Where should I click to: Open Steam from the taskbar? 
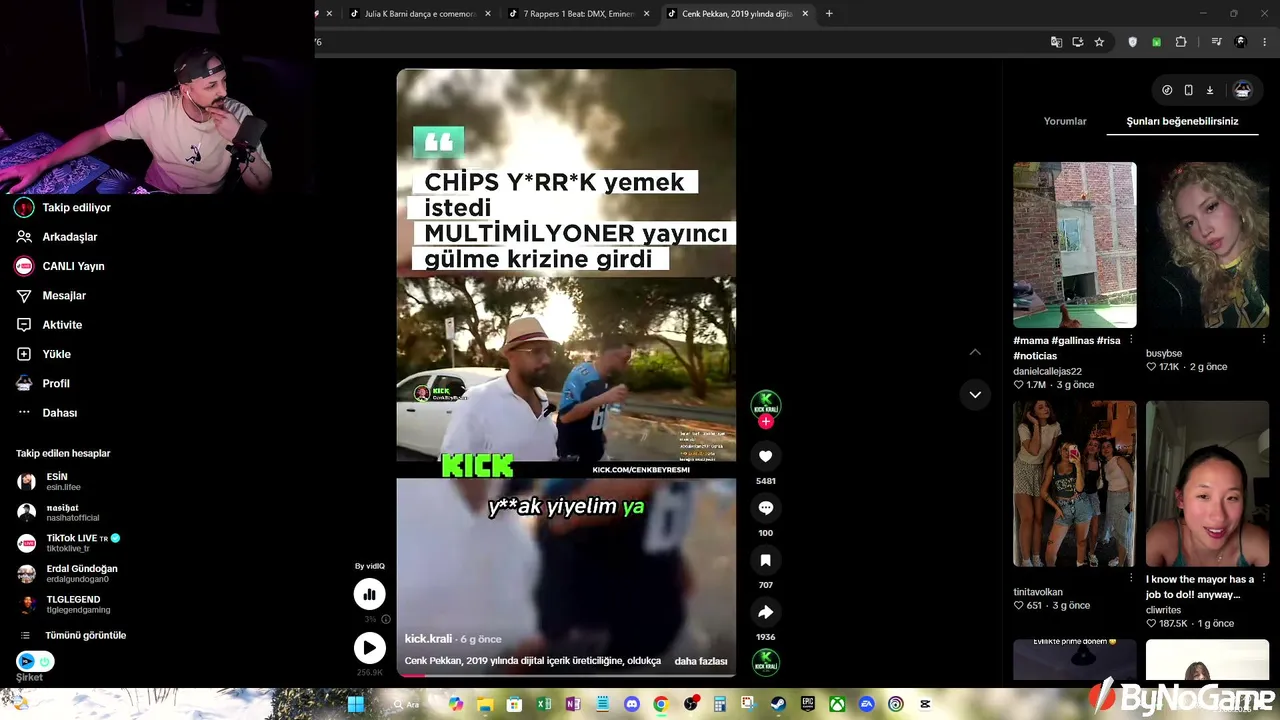click(778, 704)
